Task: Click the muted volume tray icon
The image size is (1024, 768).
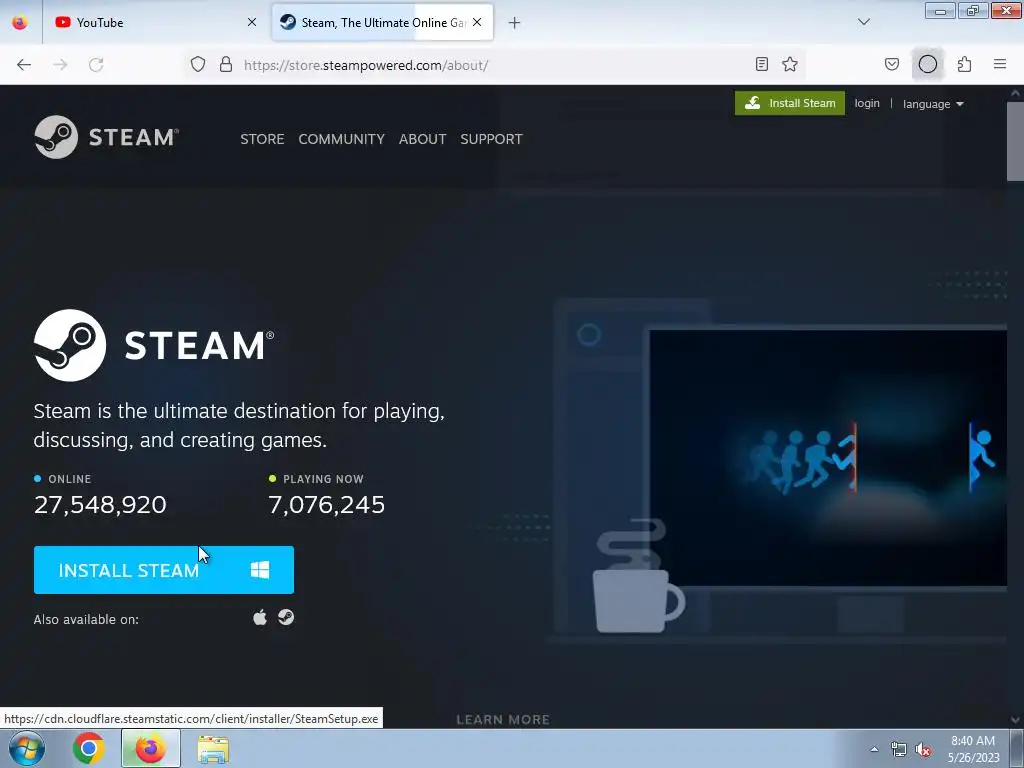Action: pos(923,750)
